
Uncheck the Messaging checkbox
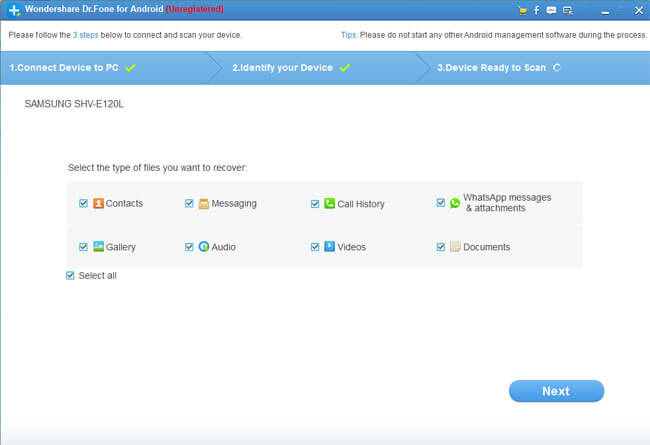click(x=189, y=203)
